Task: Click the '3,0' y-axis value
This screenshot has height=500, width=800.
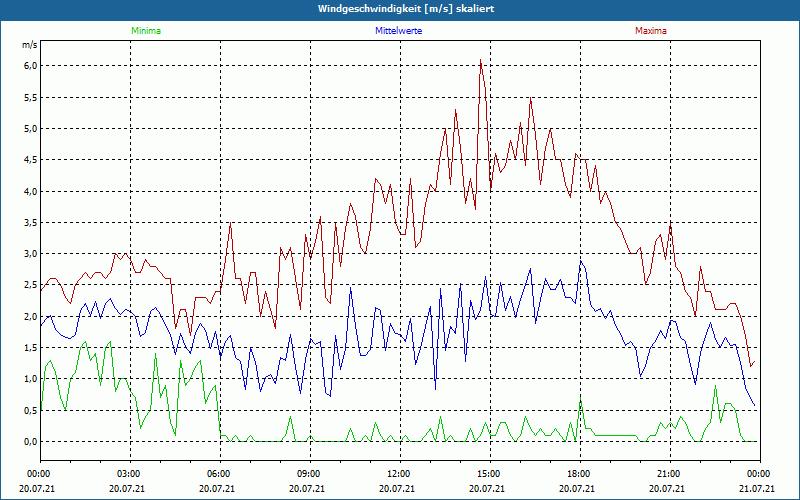Action: point(31,254)
